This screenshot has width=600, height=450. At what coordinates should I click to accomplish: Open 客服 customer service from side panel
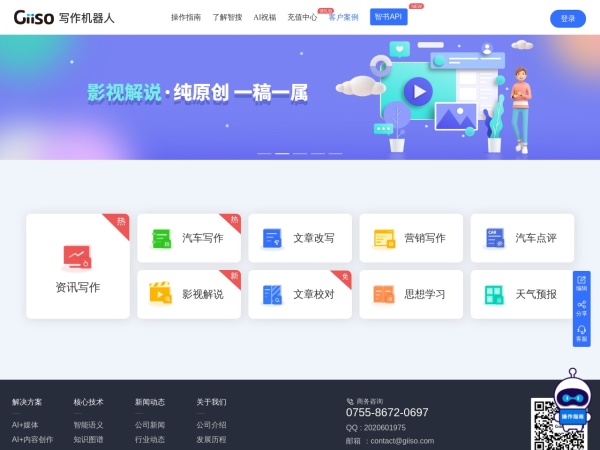click(582, 333)
